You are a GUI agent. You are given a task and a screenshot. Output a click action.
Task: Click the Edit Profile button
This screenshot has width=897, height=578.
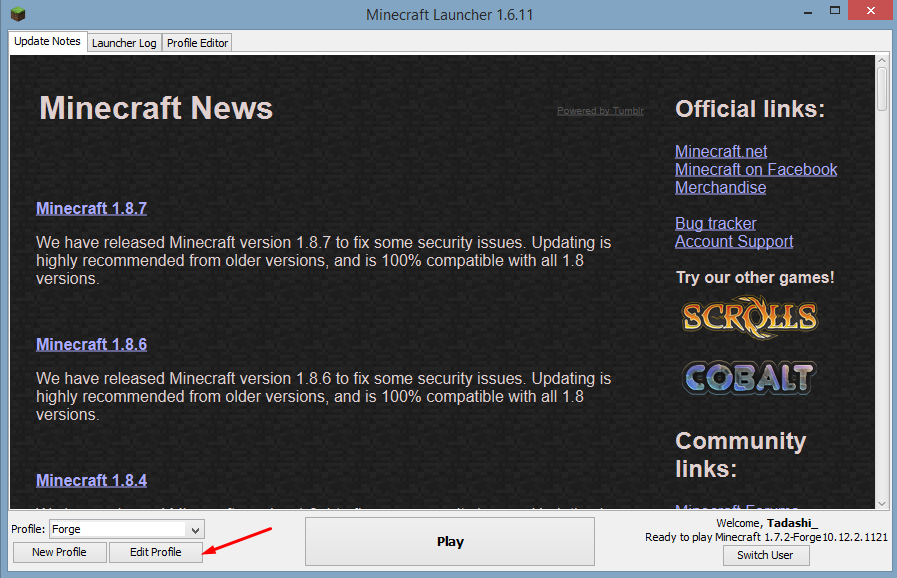156,552
